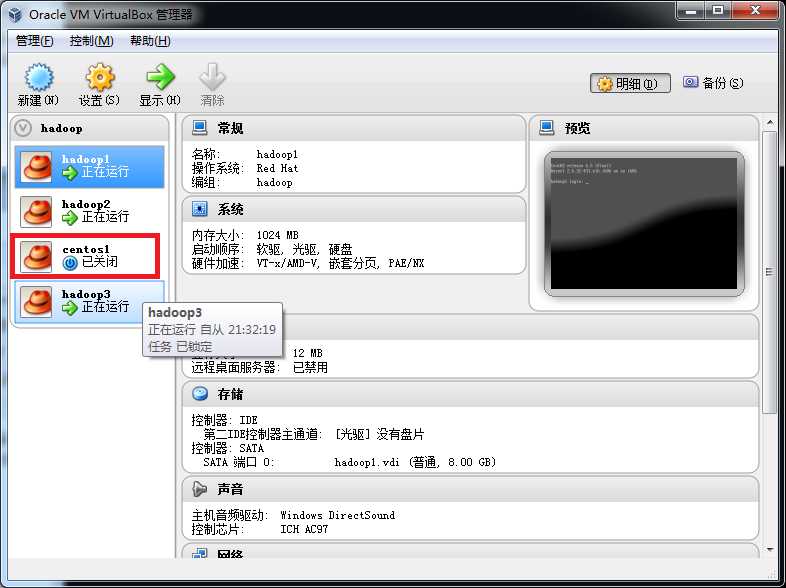Open Settings (设置) gear toolbar icon
The width and height of the screenshot is (786, 588).
pyautogui.click(x=100, y=77)
